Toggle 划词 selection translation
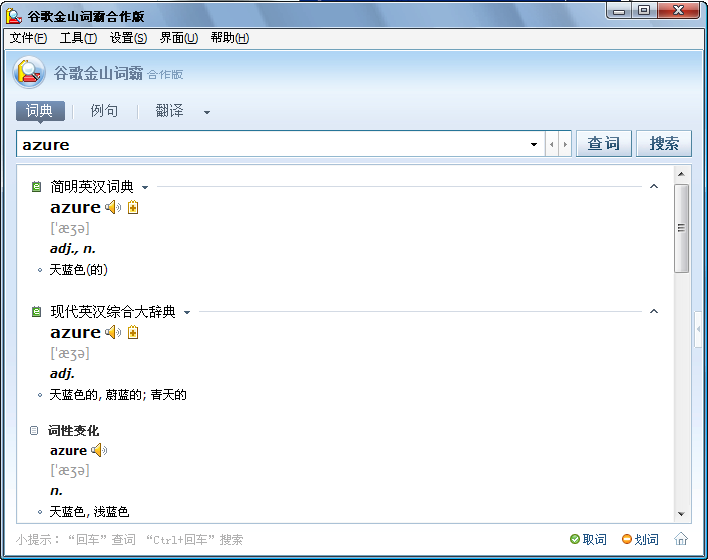 tap(640, 539)
